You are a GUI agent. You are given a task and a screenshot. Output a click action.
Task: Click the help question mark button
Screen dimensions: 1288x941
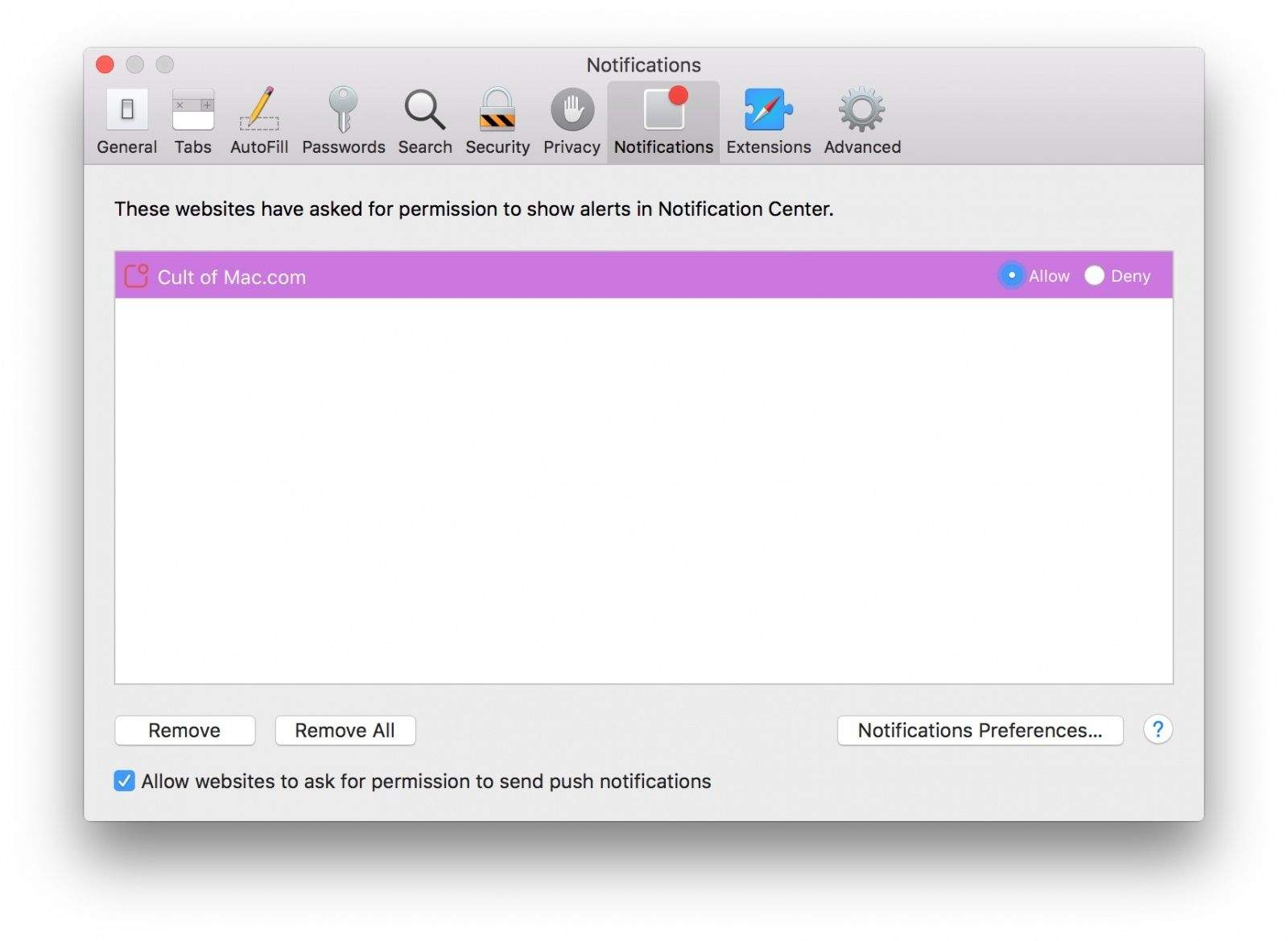tap(1158, 730)
